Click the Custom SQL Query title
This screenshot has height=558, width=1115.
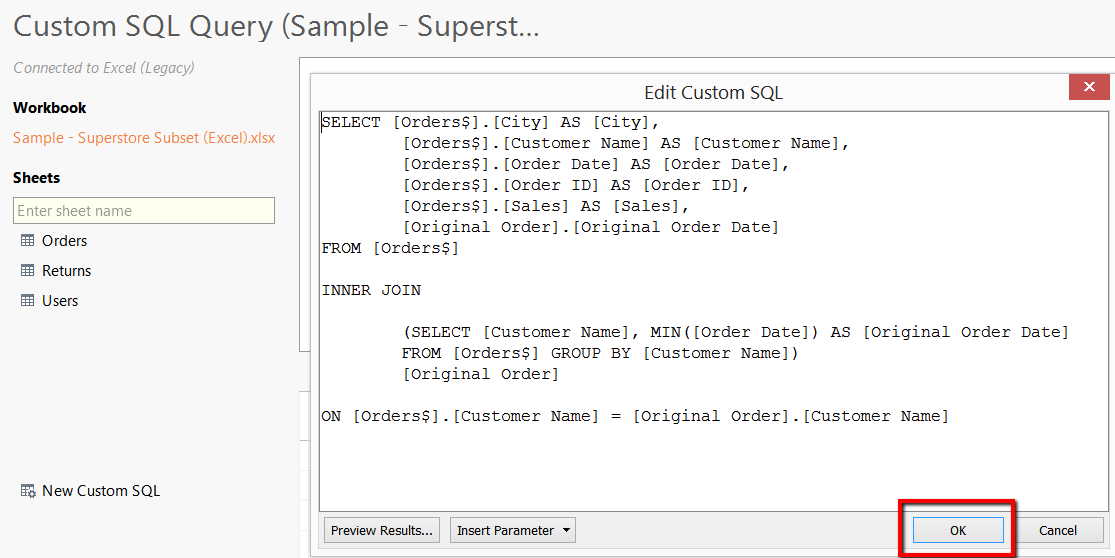[x=276, y=27]
